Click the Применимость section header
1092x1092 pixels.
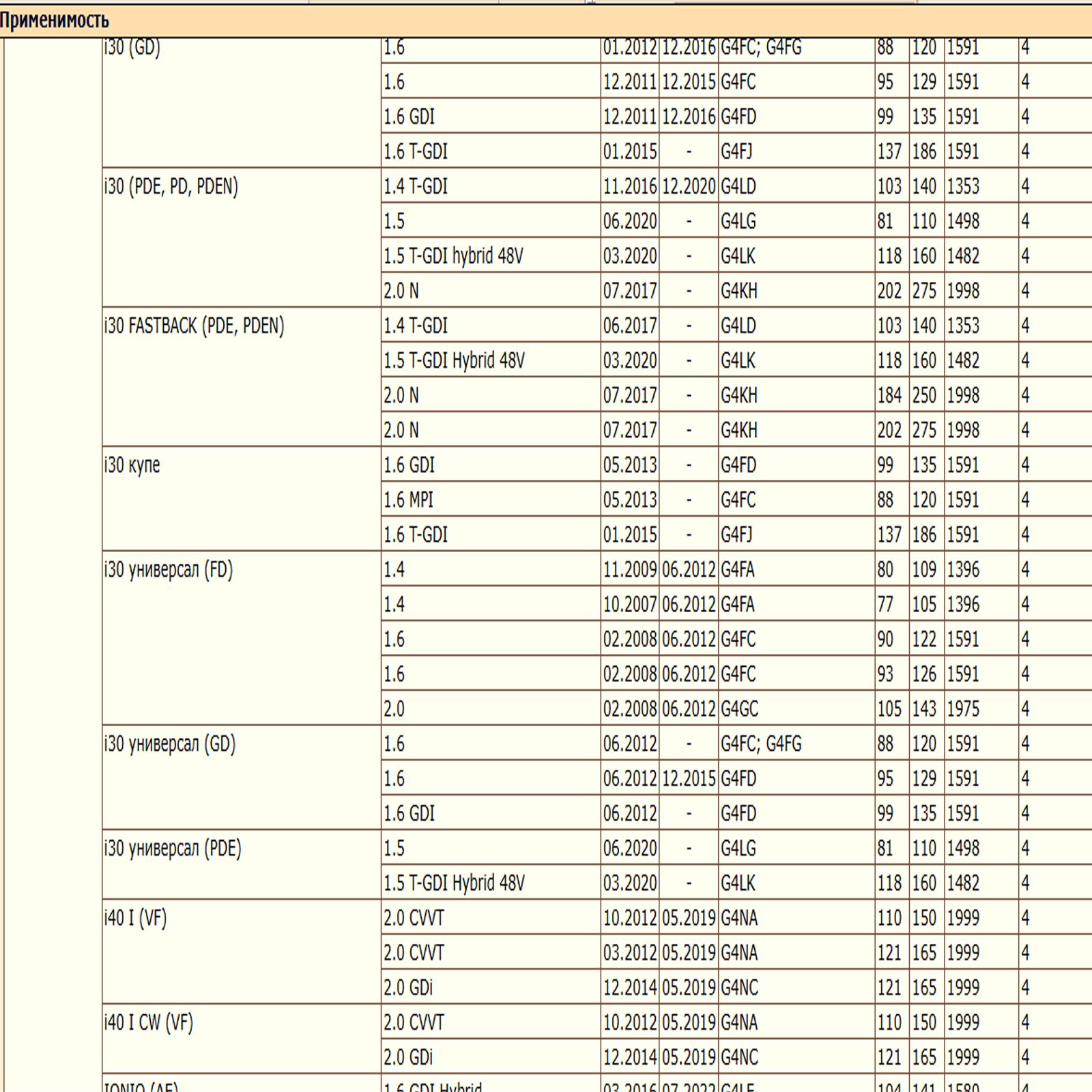coord(55,20)
